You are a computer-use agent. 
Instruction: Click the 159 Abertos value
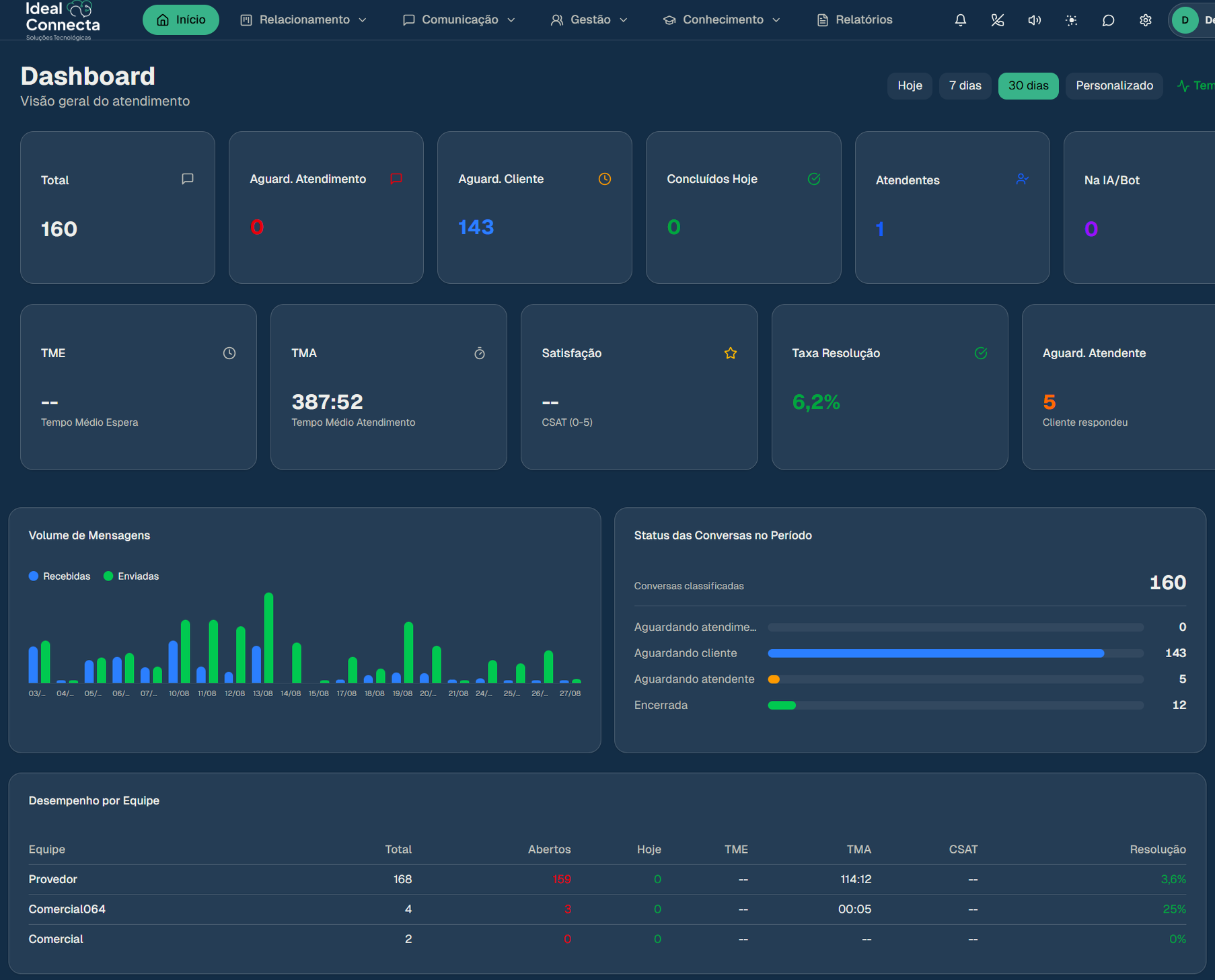click(562, 879)
